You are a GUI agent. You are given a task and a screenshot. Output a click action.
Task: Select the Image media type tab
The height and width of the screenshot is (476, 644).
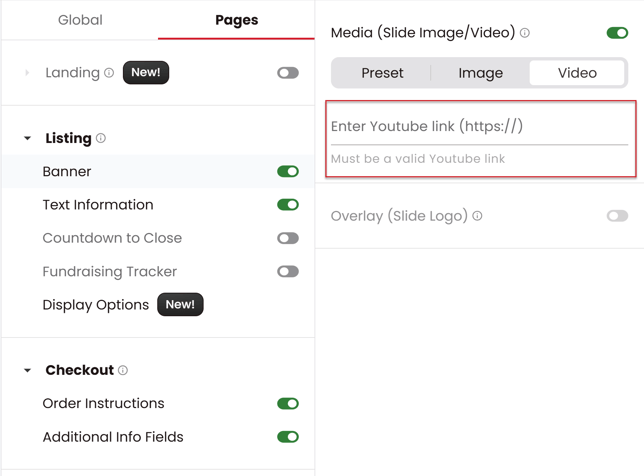point(481,73)
